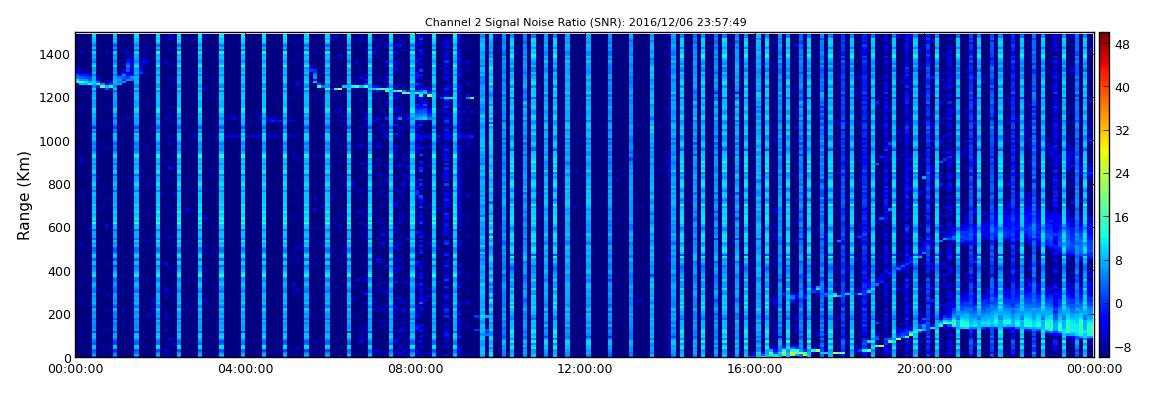Viewport: 1150px width, 407px height.
Task: Click the colorbar tick label '40'
Action: pyautogui.click(x=1123, y=87)
